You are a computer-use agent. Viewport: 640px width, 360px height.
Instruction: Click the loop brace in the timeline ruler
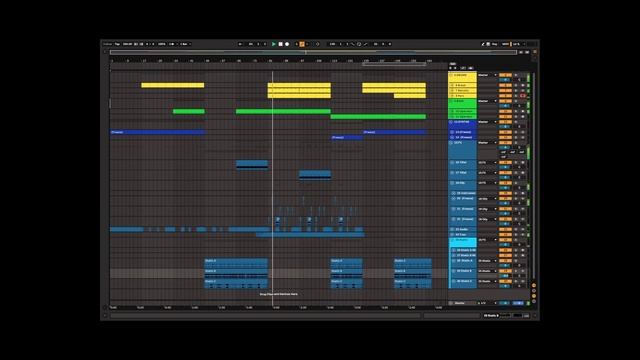pyautogui.click(x=394, y=64)
